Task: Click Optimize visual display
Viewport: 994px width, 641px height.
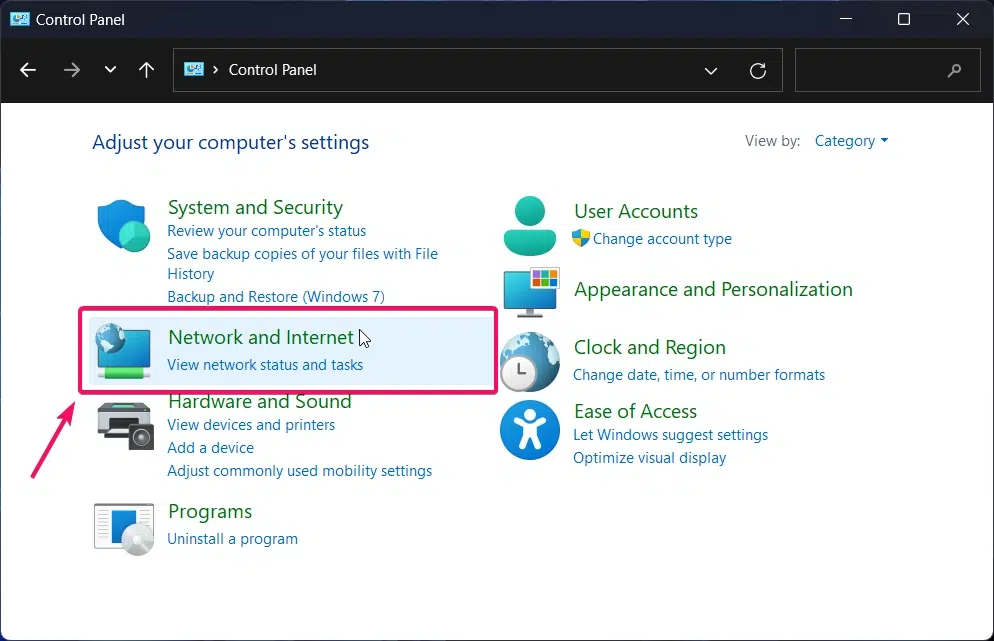Action: (649, 458)
